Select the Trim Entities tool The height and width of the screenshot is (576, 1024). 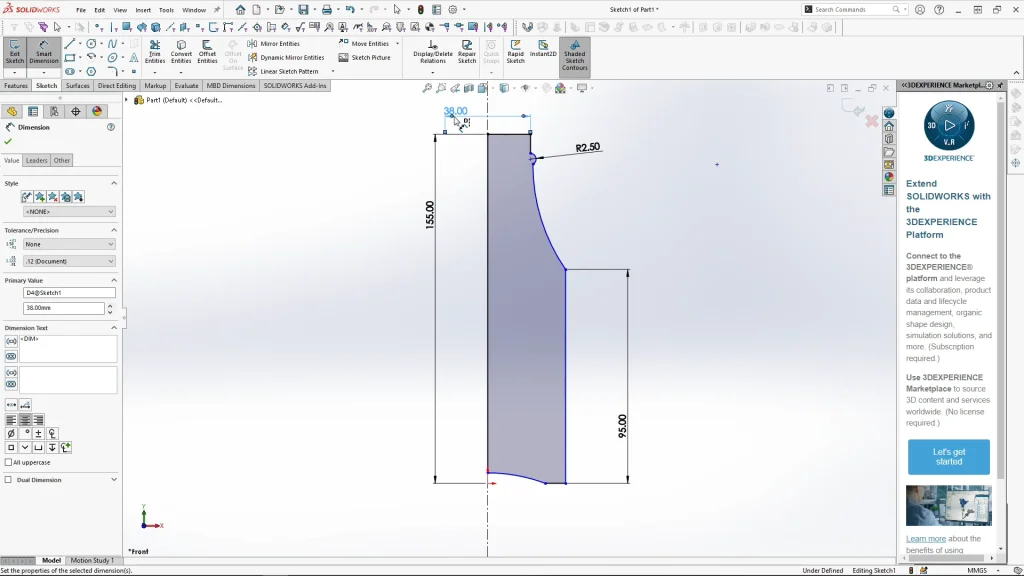(x=155, y=52)
